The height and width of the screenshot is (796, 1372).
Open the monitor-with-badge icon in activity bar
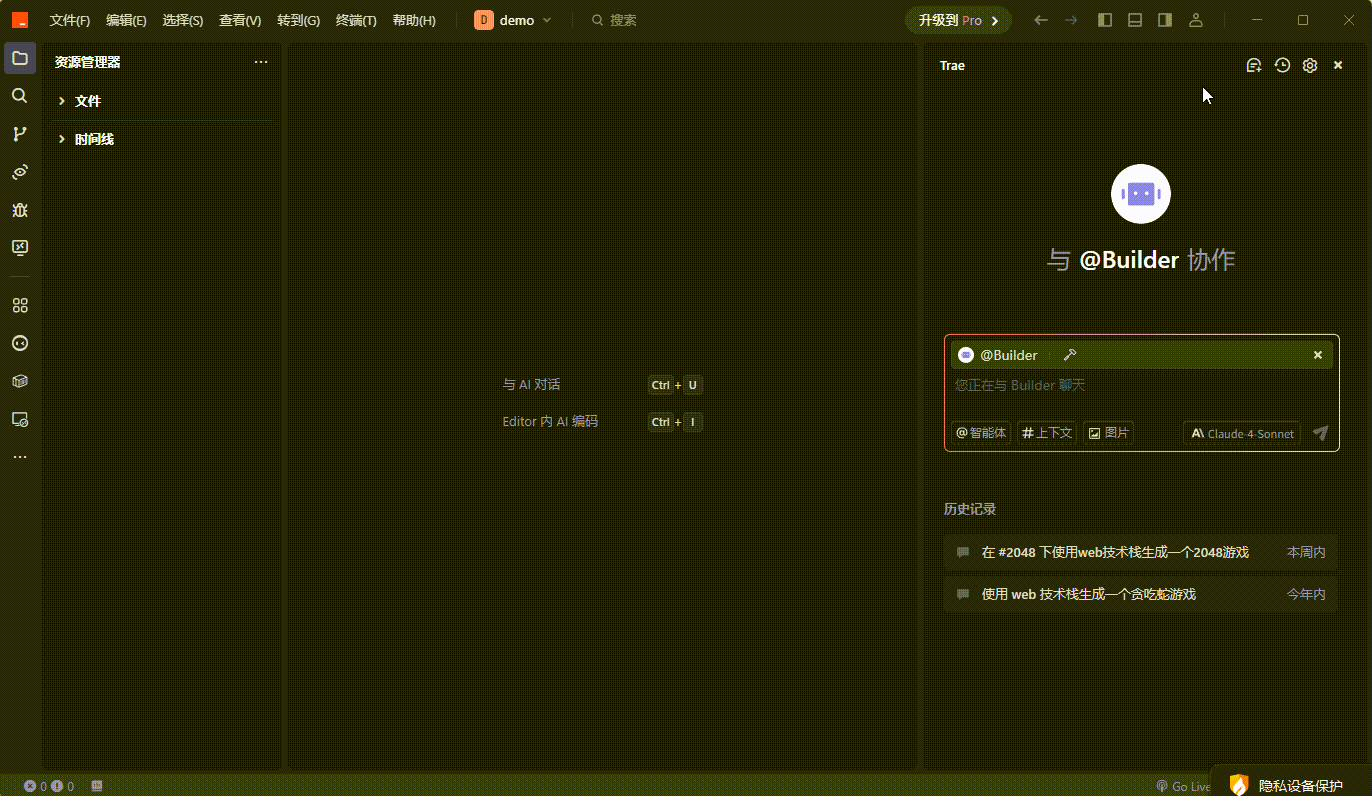20,419
